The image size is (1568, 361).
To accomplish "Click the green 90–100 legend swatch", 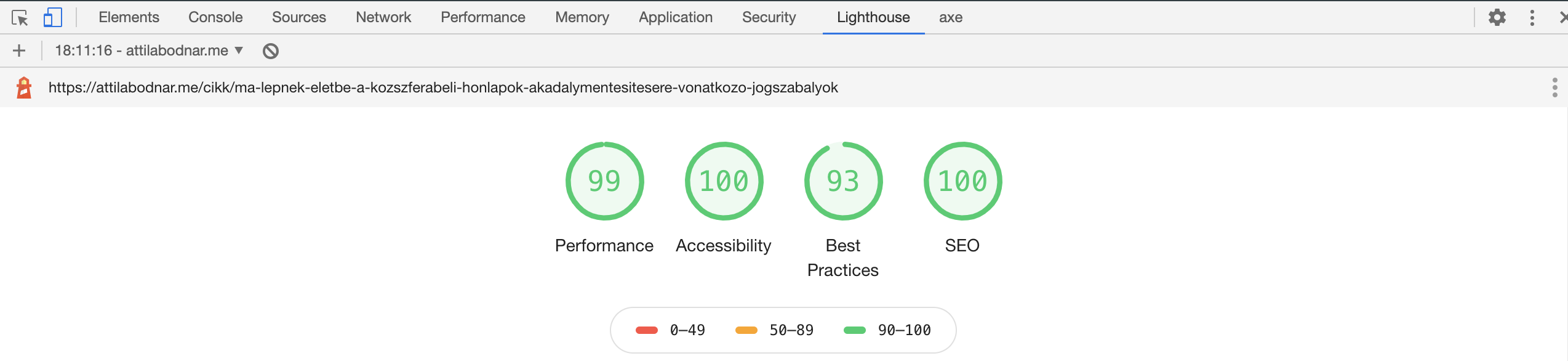I will coord(855,330).
